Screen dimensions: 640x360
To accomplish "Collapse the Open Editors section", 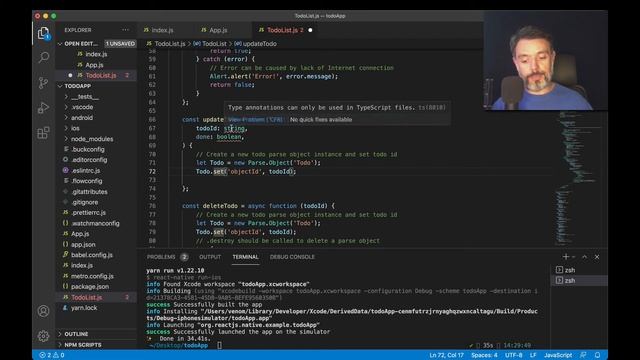I will point(81,43).
